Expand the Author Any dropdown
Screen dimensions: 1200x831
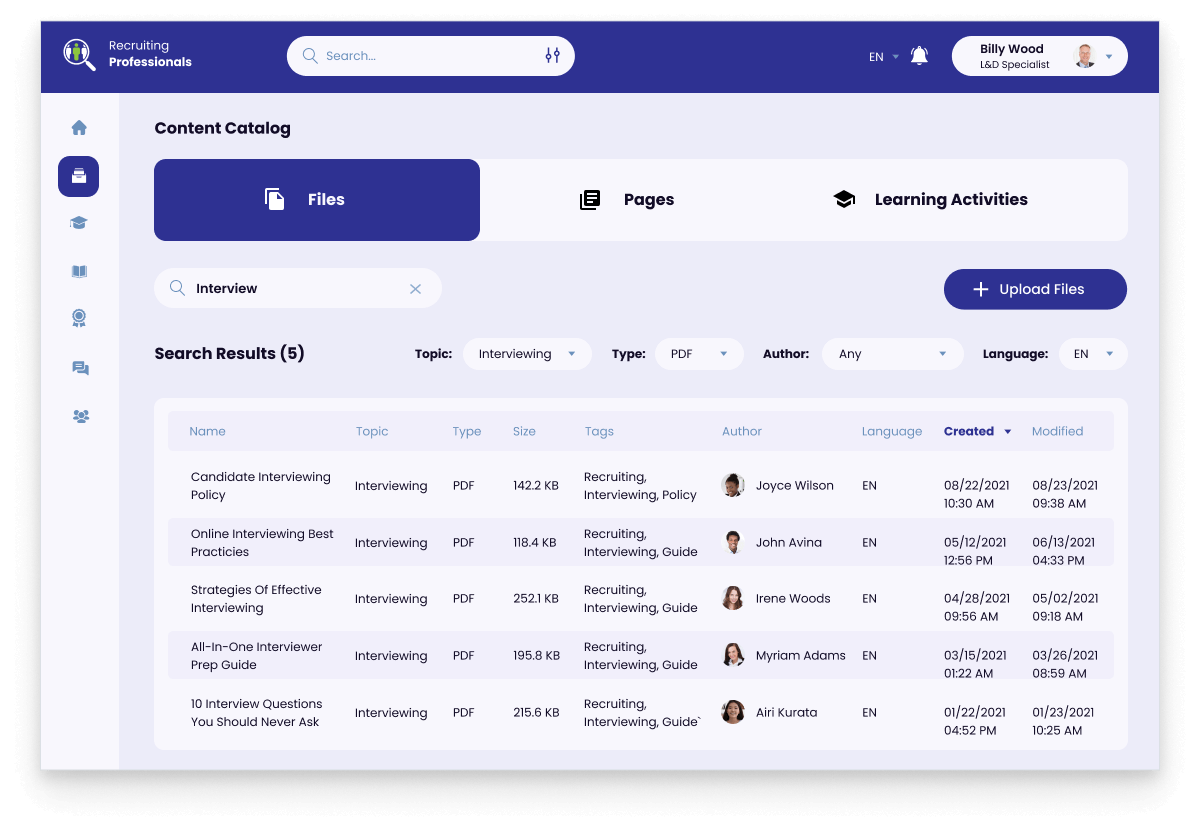tap(892, 354)
